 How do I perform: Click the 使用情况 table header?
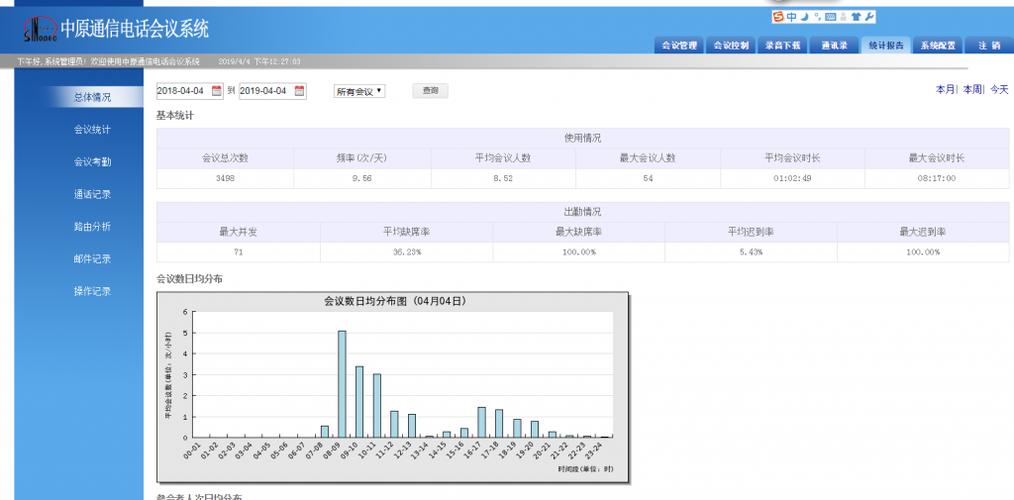[583, 138]
